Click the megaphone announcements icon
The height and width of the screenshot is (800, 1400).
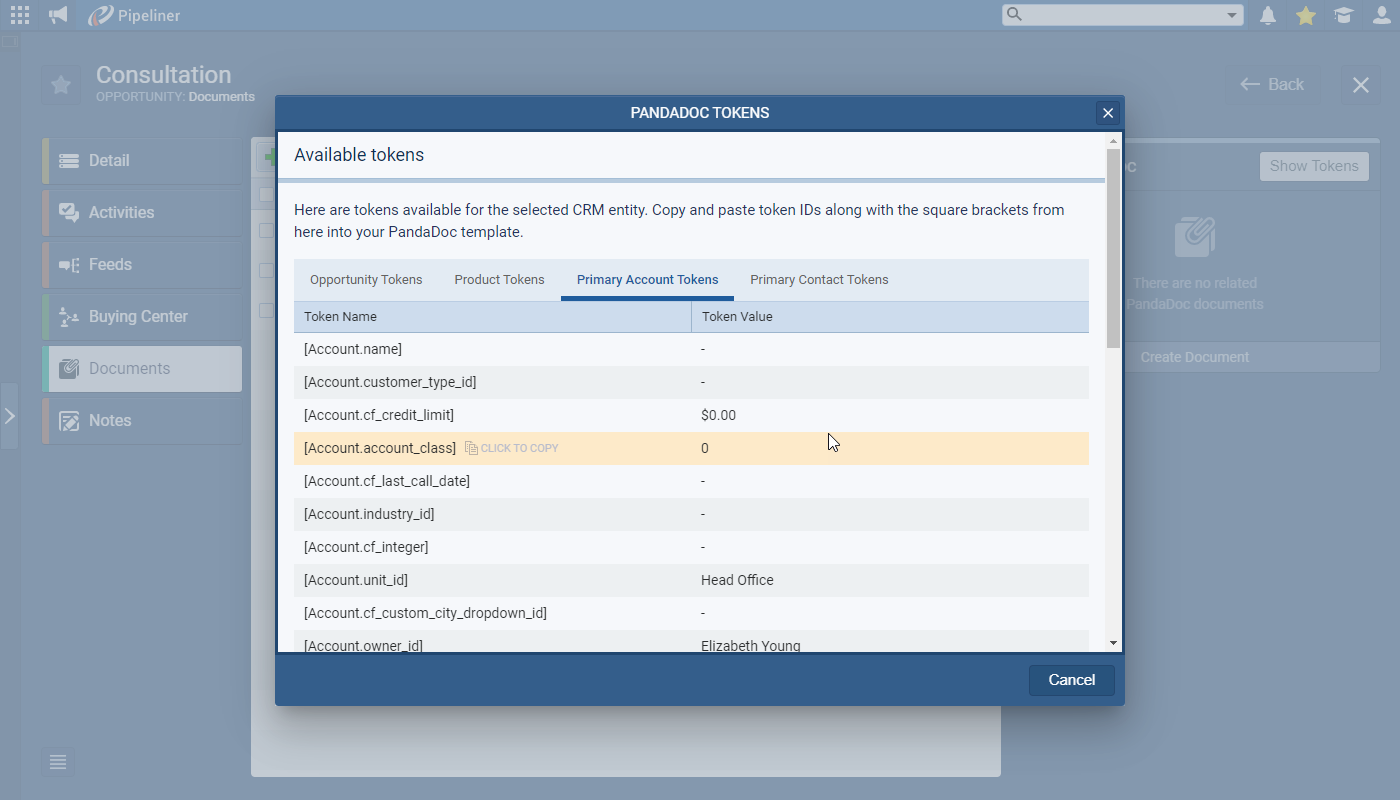pyautogui.click(x=59, y=15)
